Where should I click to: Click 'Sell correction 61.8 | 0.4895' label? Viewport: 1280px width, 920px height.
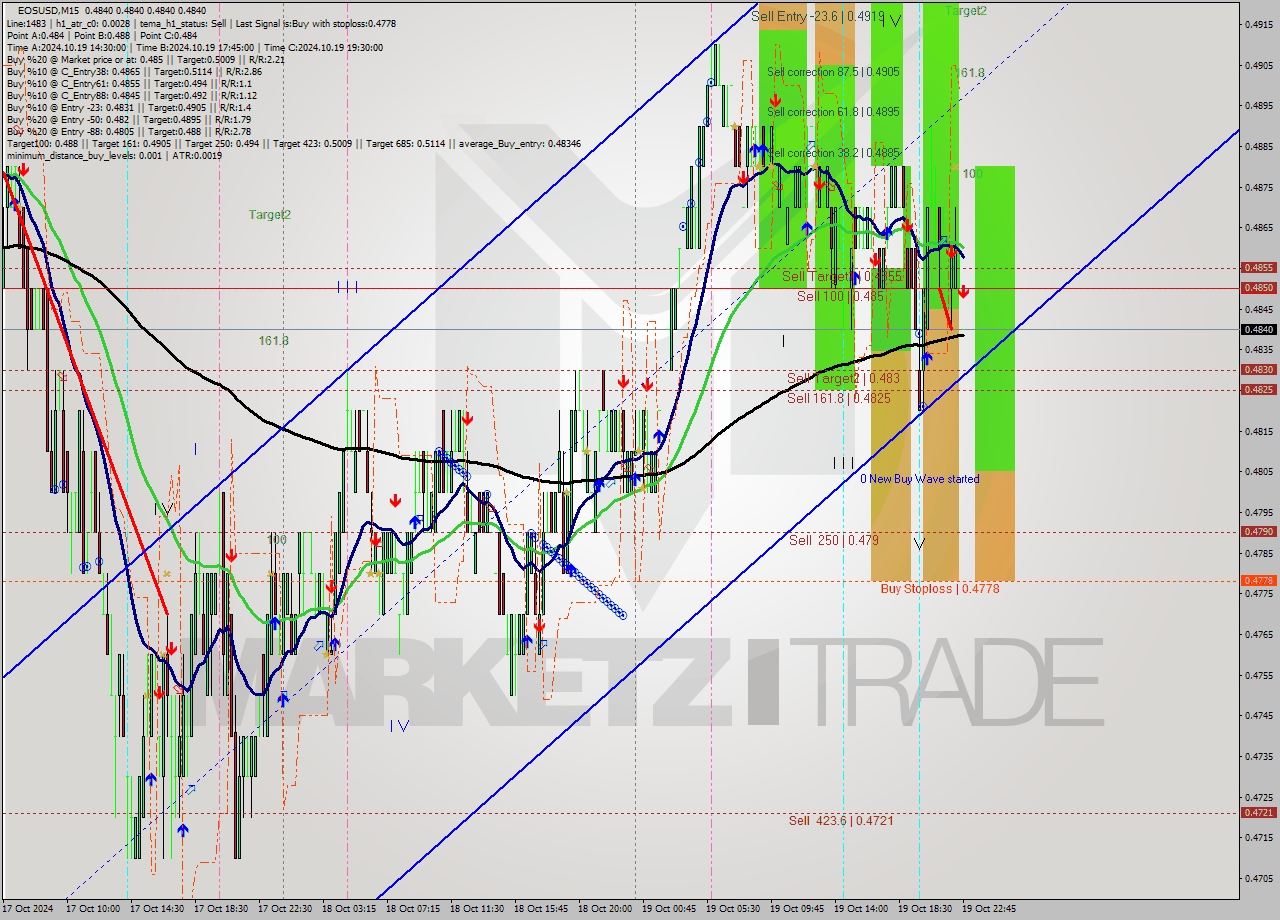pos(834,112)
